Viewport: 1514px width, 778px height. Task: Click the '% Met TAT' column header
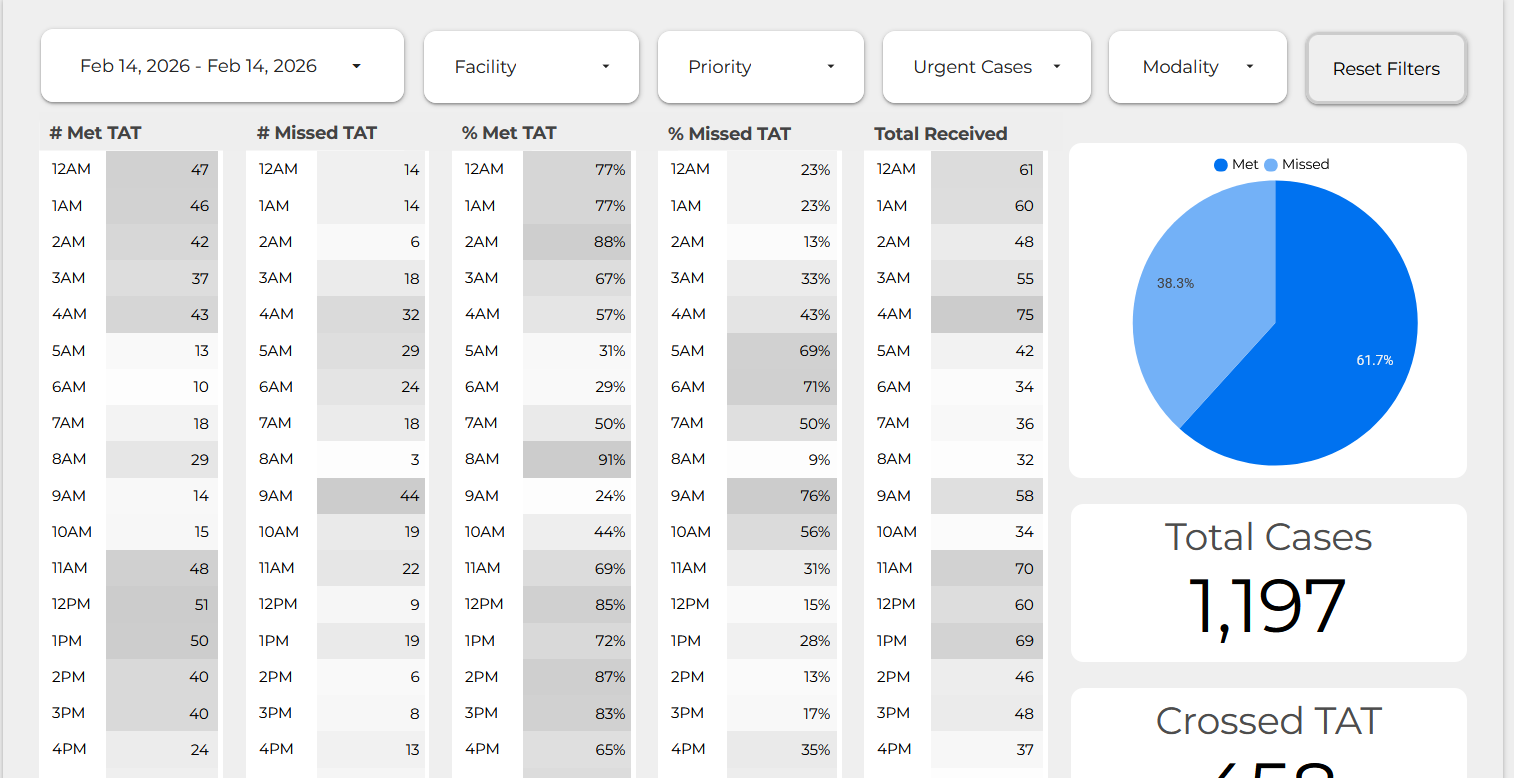[508, 132]
